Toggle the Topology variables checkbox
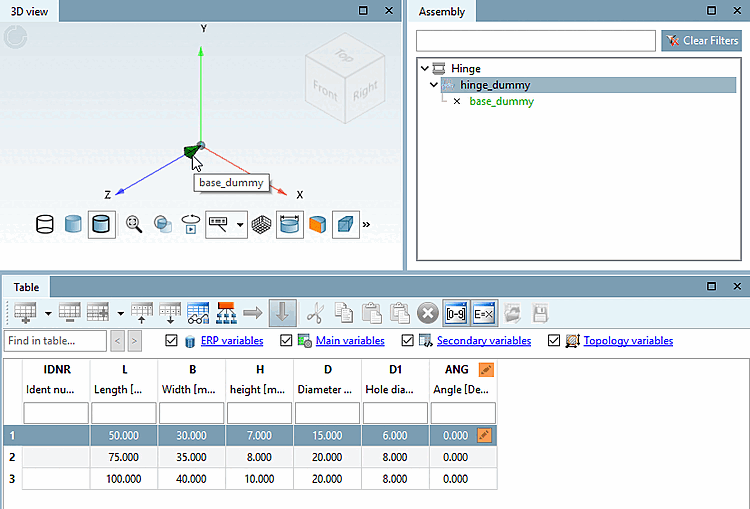Image resolution: width=750 pixels, height=509 pixels. 554,341
